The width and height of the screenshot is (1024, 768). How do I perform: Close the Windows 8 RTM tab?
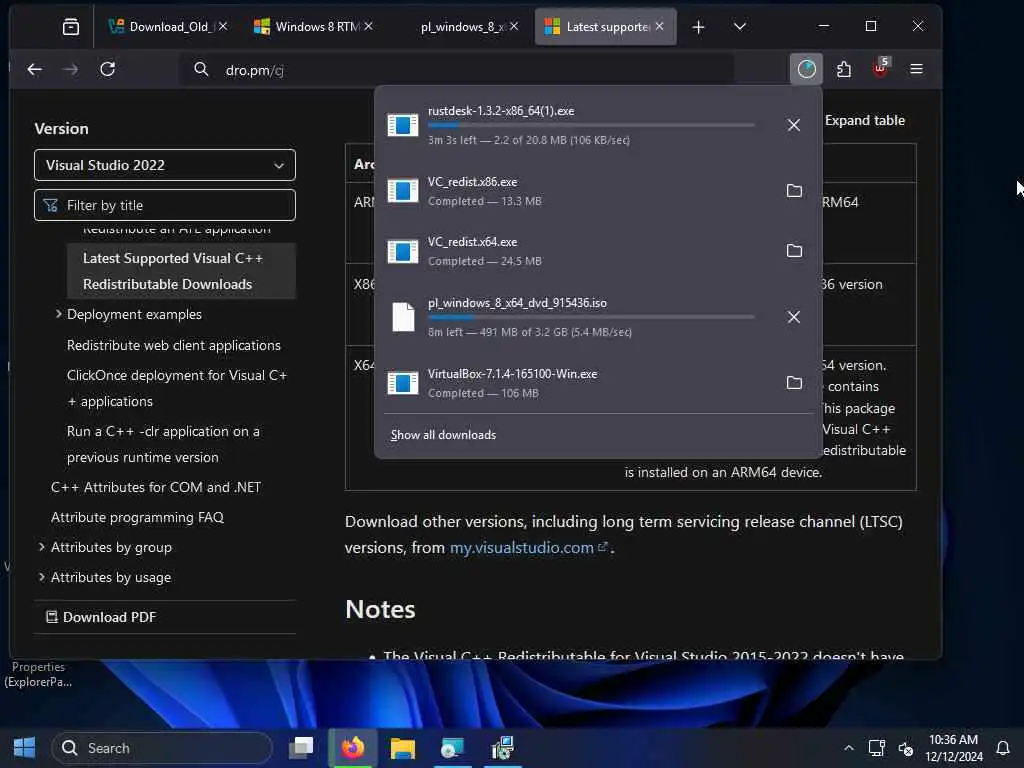pyautogui.click(x=368, y=26)
